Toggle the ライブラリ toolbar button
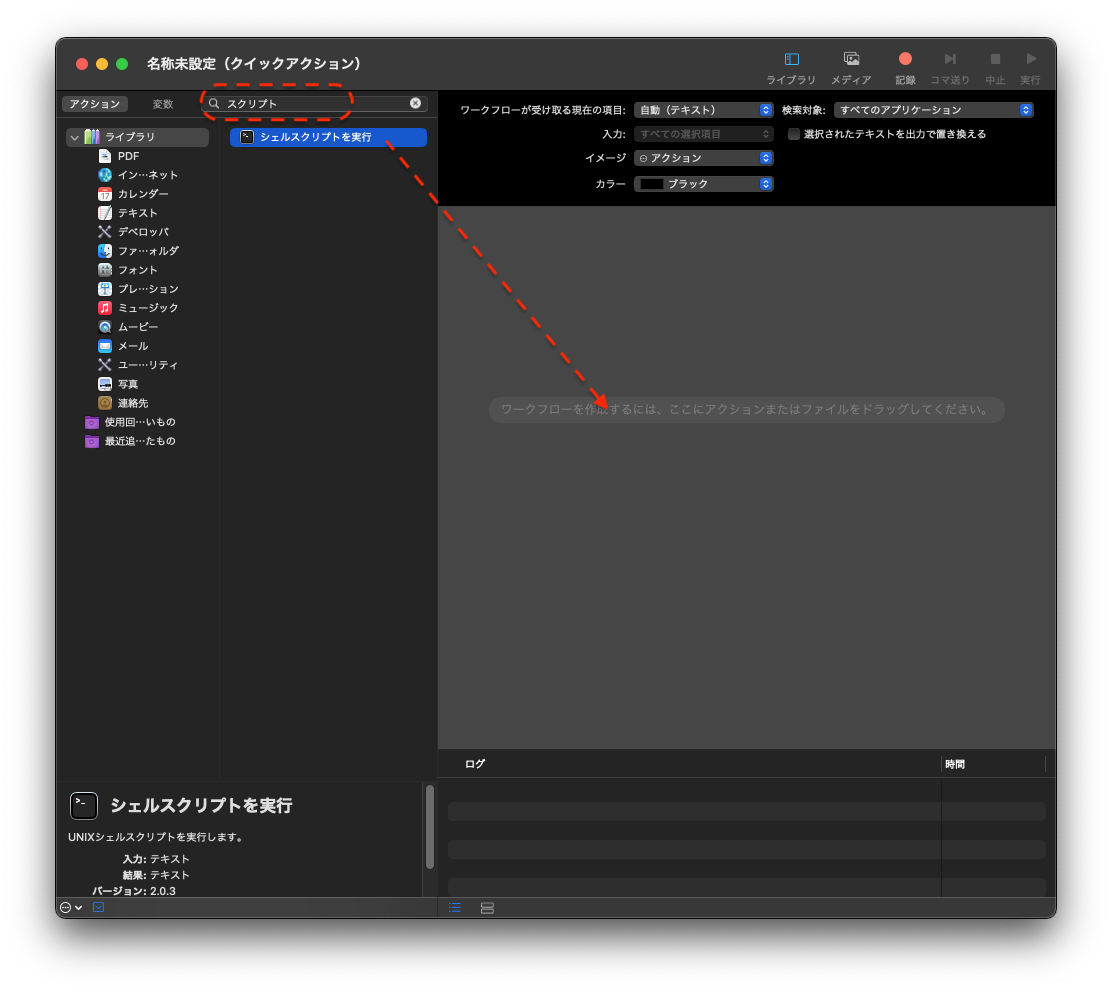This screenshot has width=1112, height=992. [791, 68]
